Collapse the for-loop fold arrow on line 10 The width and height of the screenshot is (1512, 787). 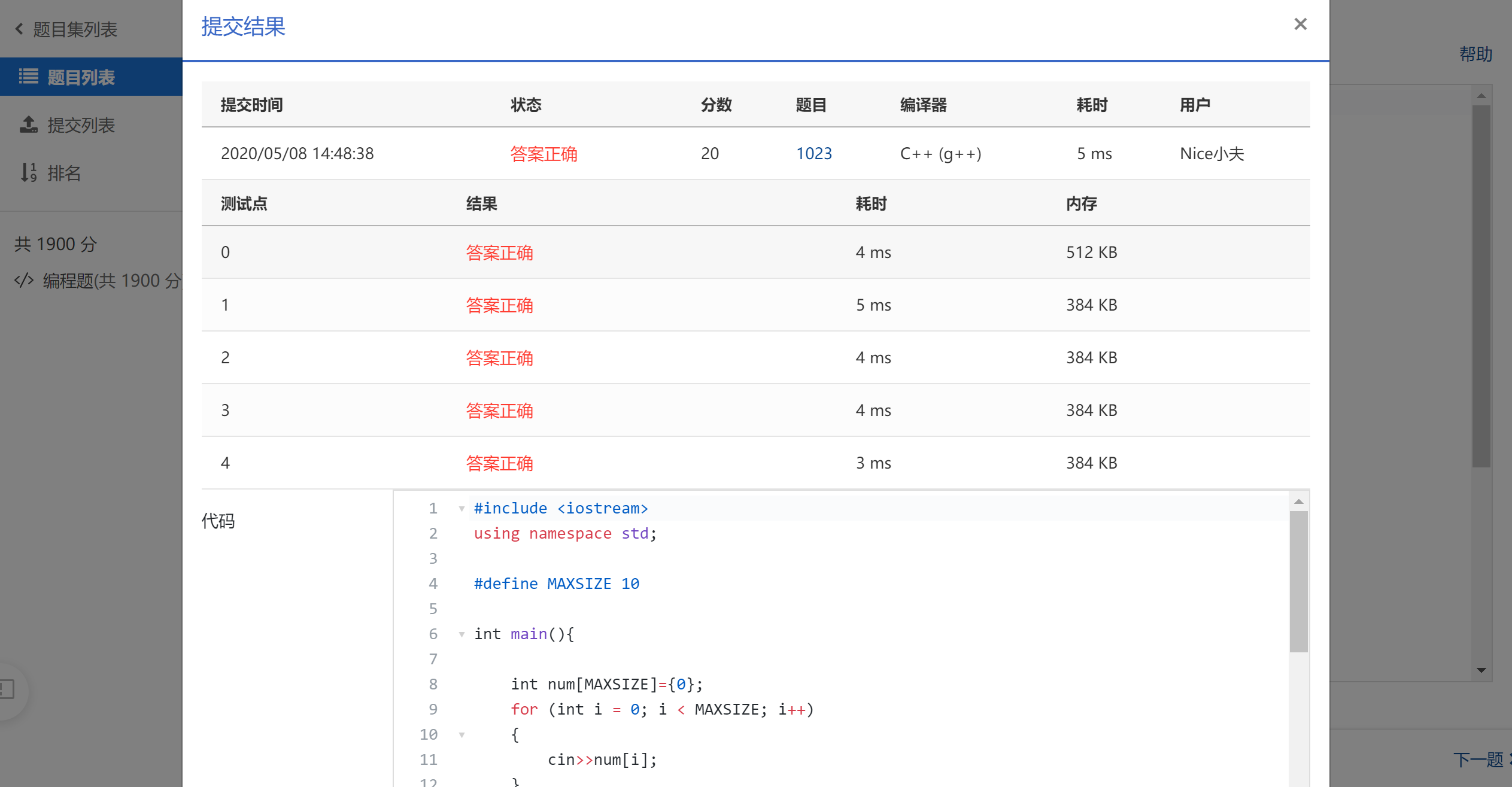coord(462,735)
